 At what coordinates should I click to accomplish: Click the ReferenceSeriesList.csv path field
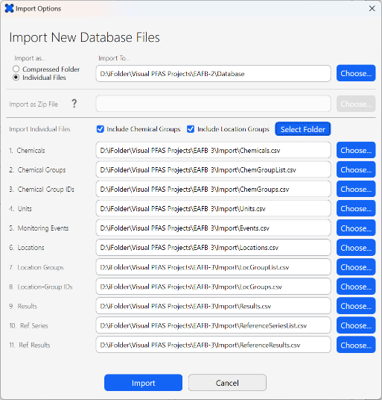point(213,326)
